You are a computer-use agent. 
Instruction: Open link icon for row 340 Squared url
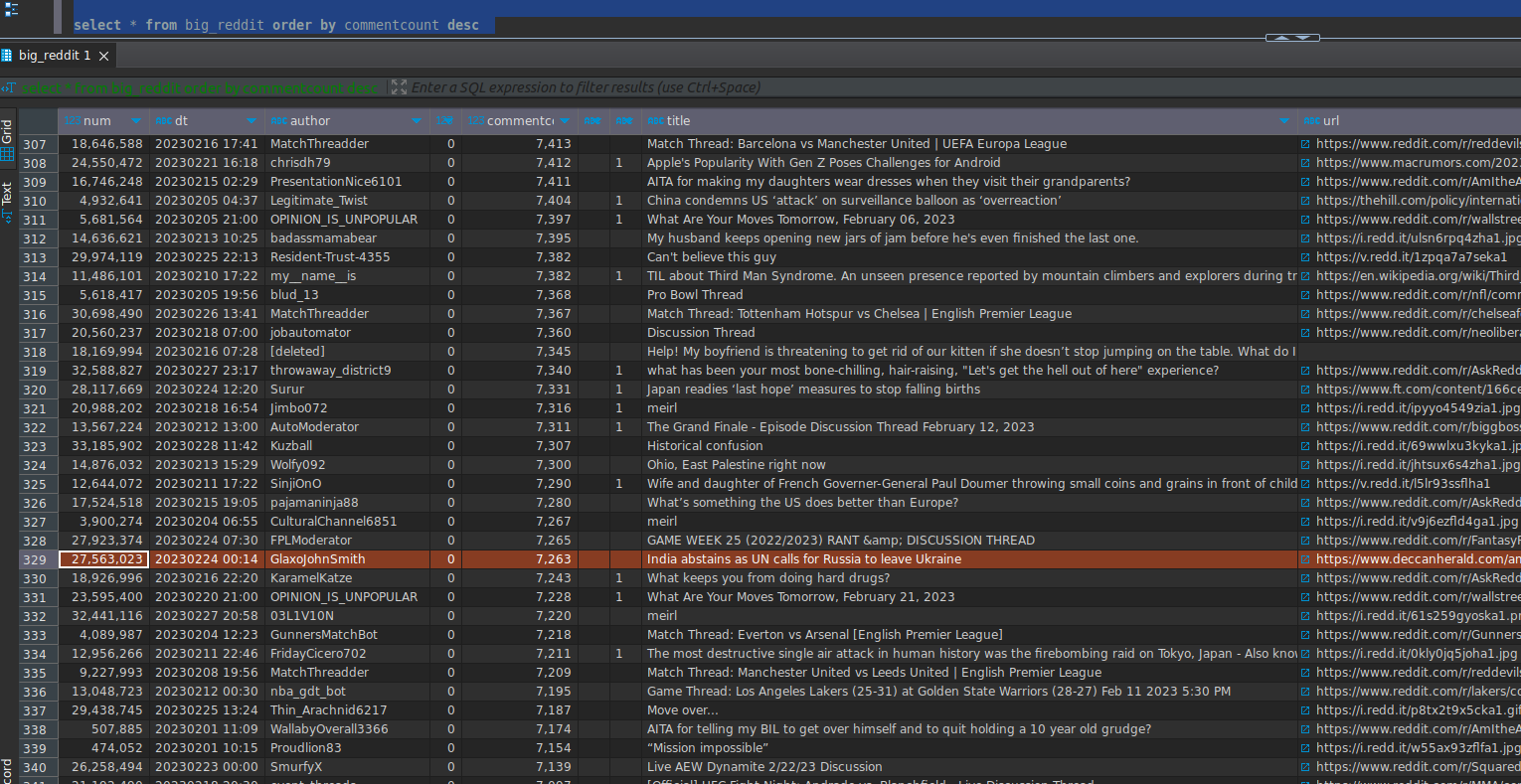point(1305,767)
